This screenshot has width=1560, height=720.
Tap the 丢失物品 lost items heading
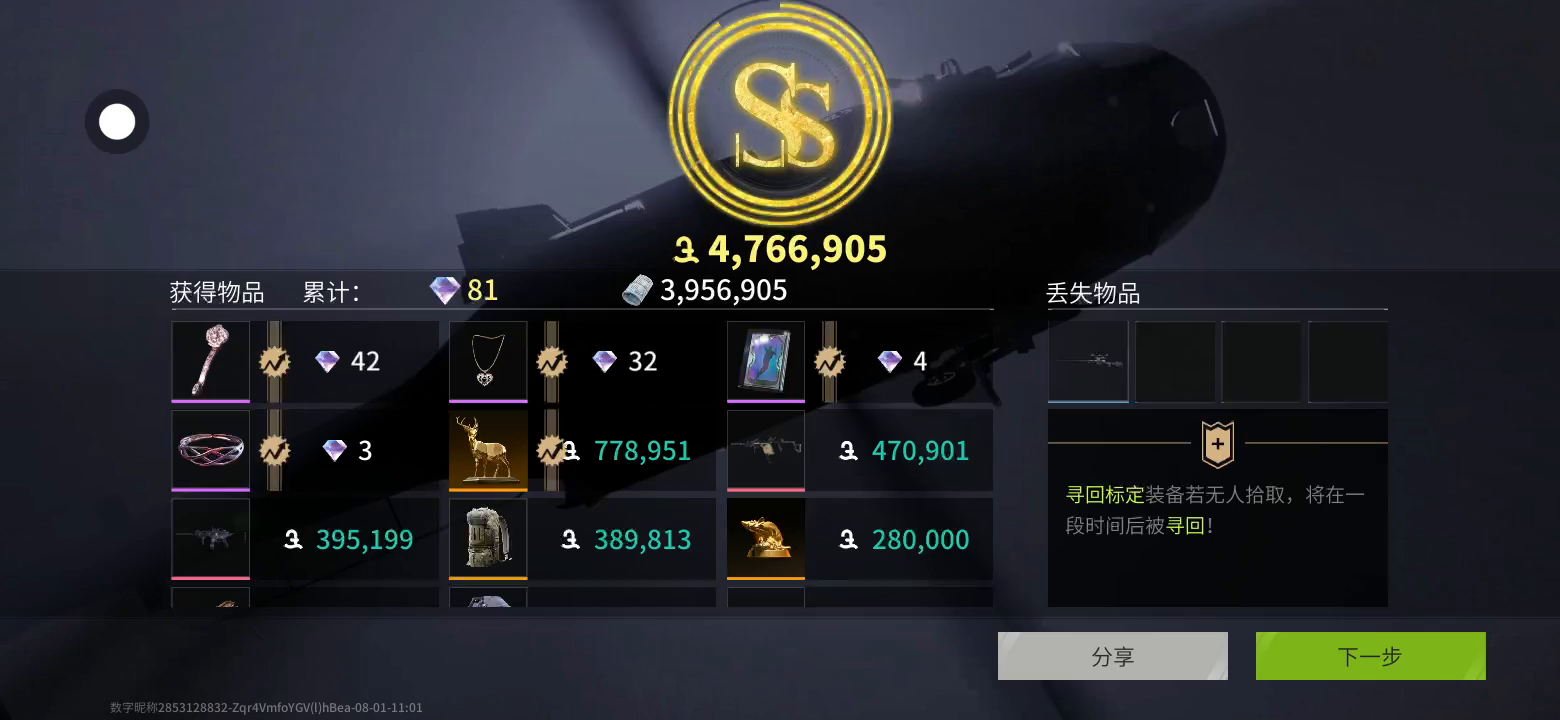point(1093,293)
